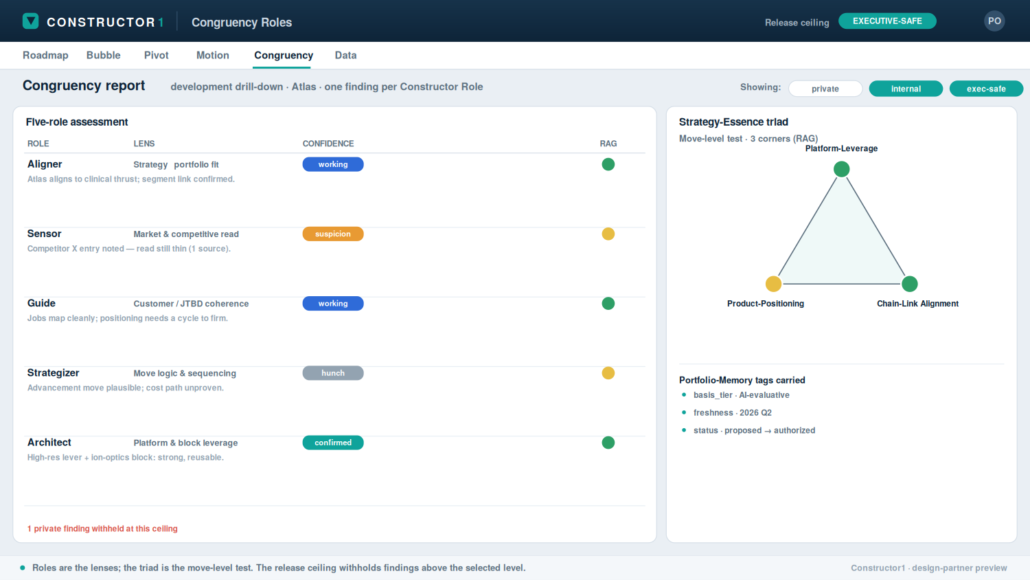Click the Guide role name

[x=41, y=303]
